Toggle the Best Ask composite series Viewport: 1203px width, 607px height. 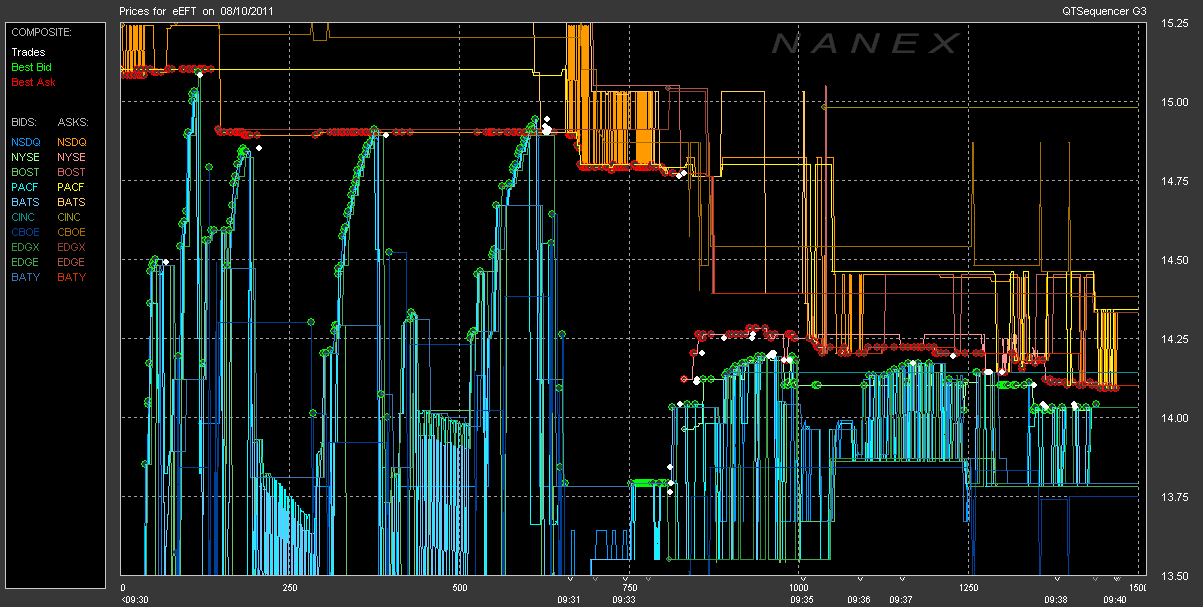click(31, 82)
